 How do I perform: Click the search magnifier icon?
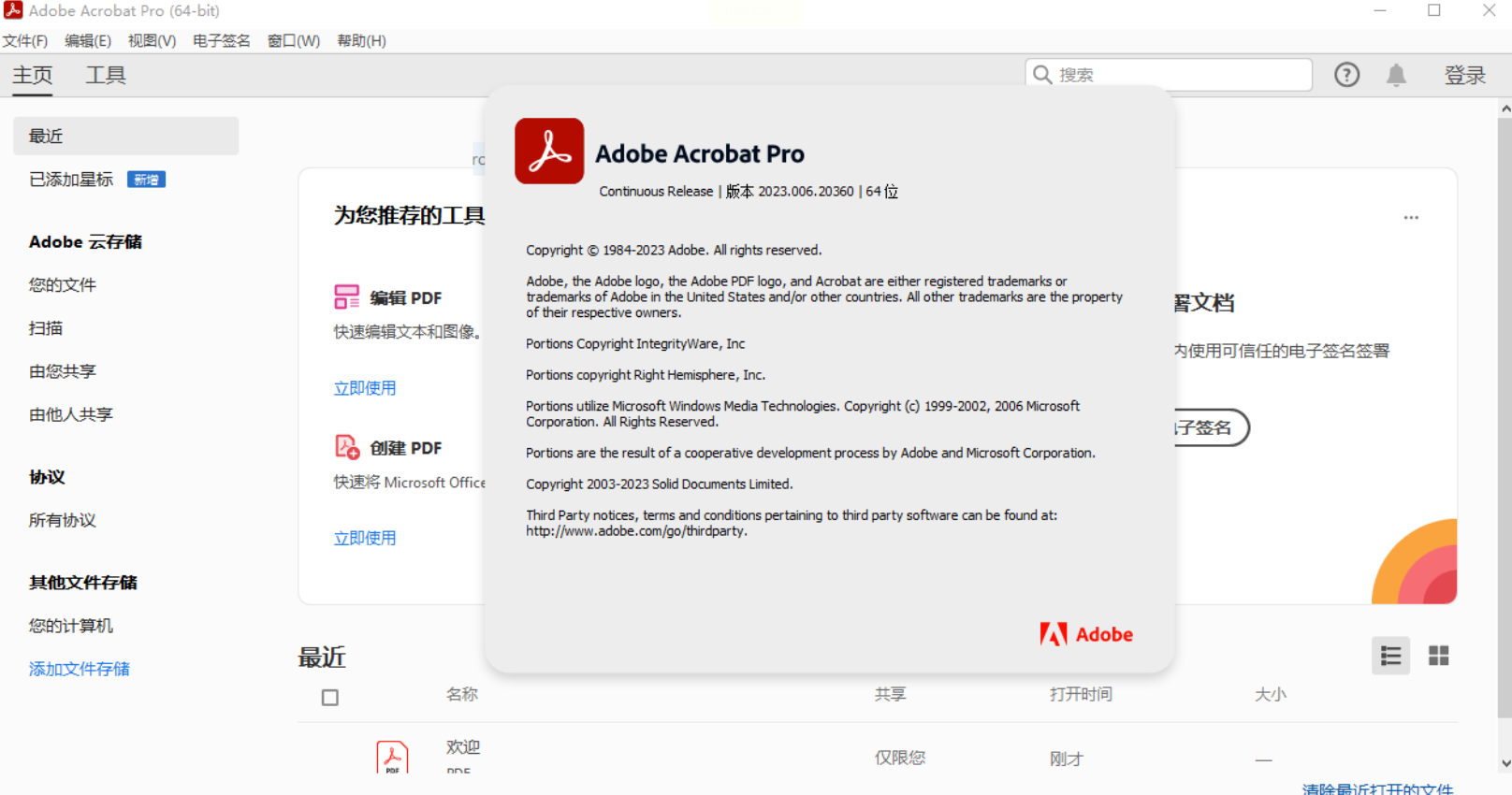[1042, 75]
